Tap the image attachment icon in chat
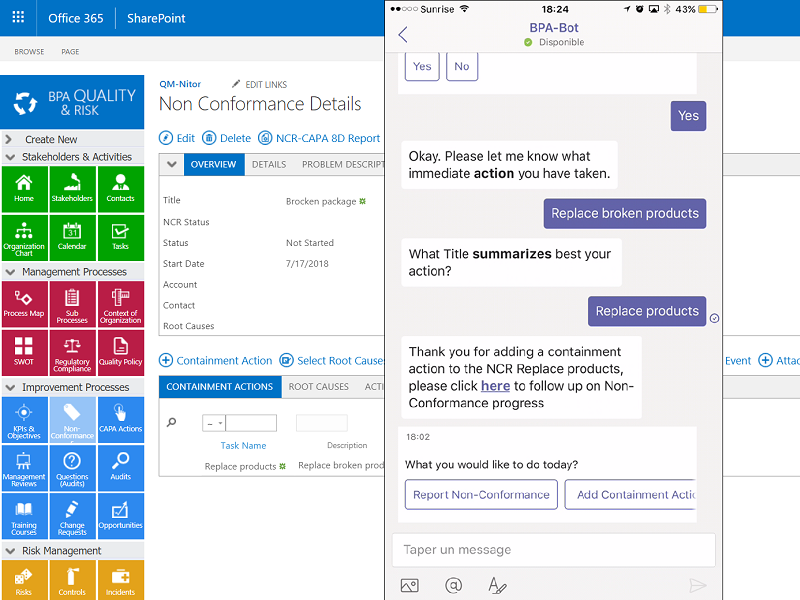The height and width of the screenshot is (600, 800). tap(410, 585)
